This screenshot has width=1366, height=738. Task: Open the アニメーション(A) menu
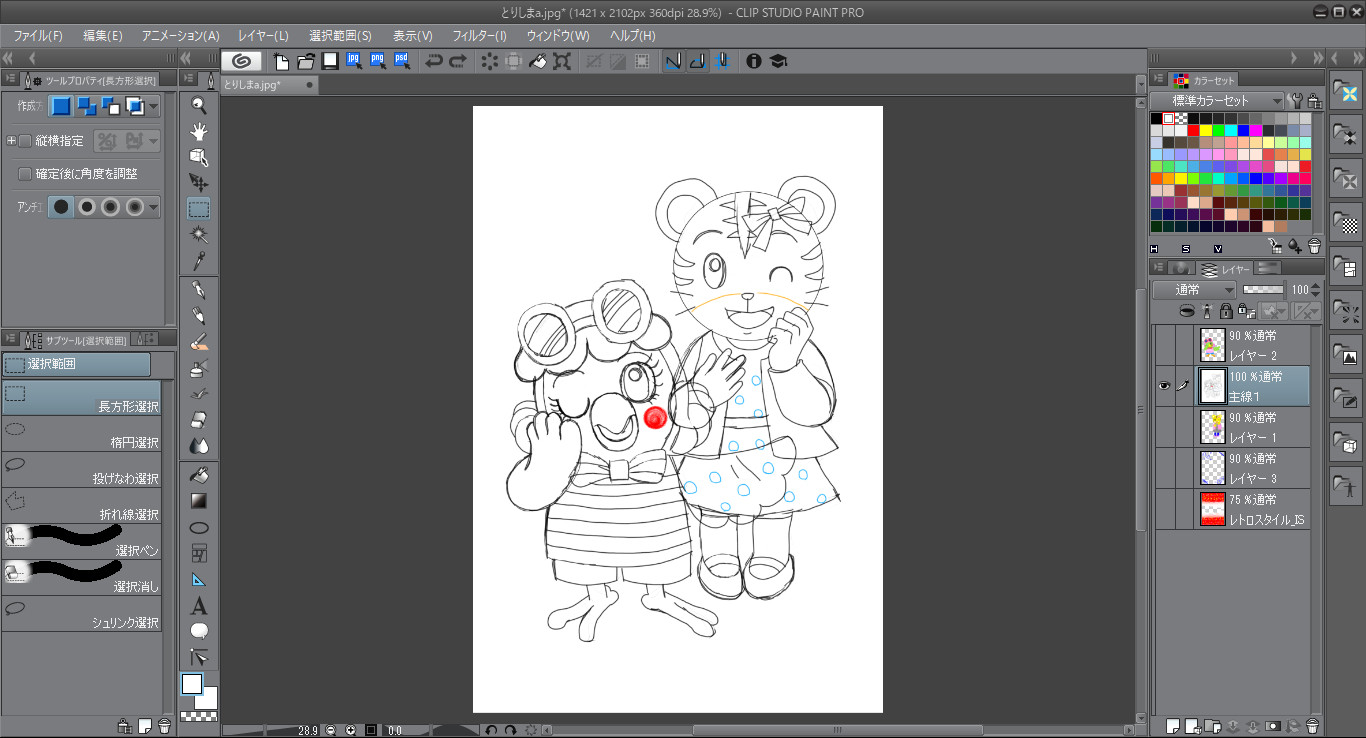(181, 35)
